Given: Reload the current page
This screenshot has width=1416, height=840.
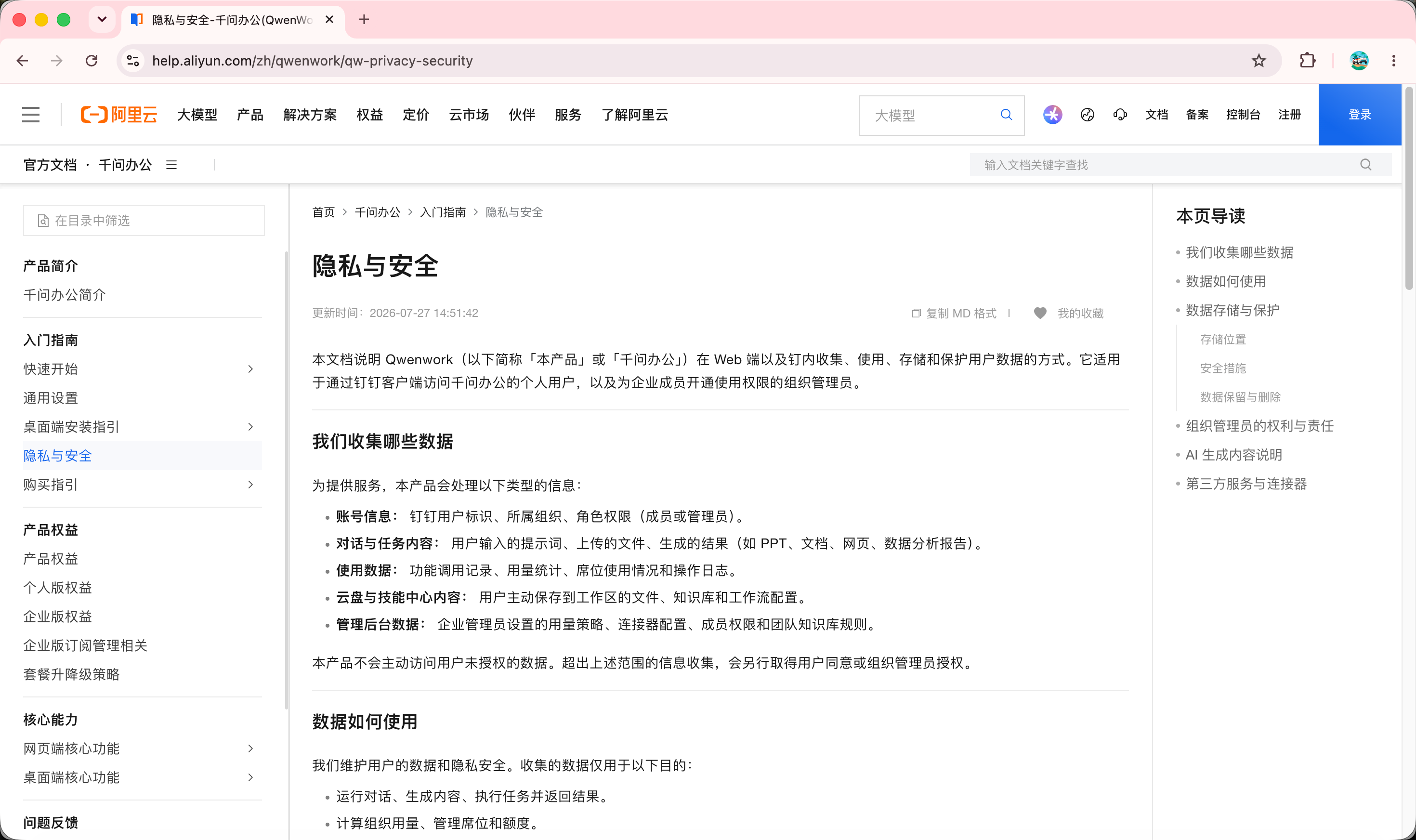Looking at the screenshot, I should 92,61.
